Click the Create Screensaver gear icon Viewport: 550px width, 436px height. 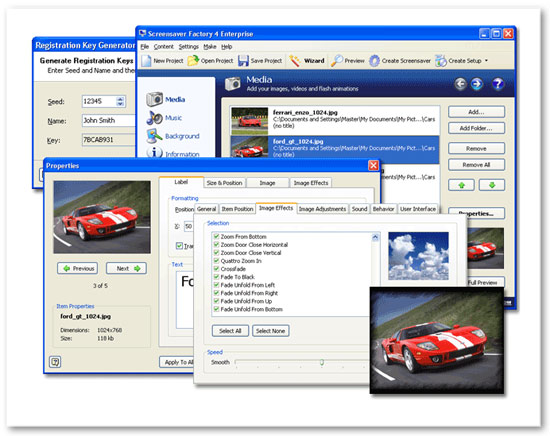(x=374, y=61)
